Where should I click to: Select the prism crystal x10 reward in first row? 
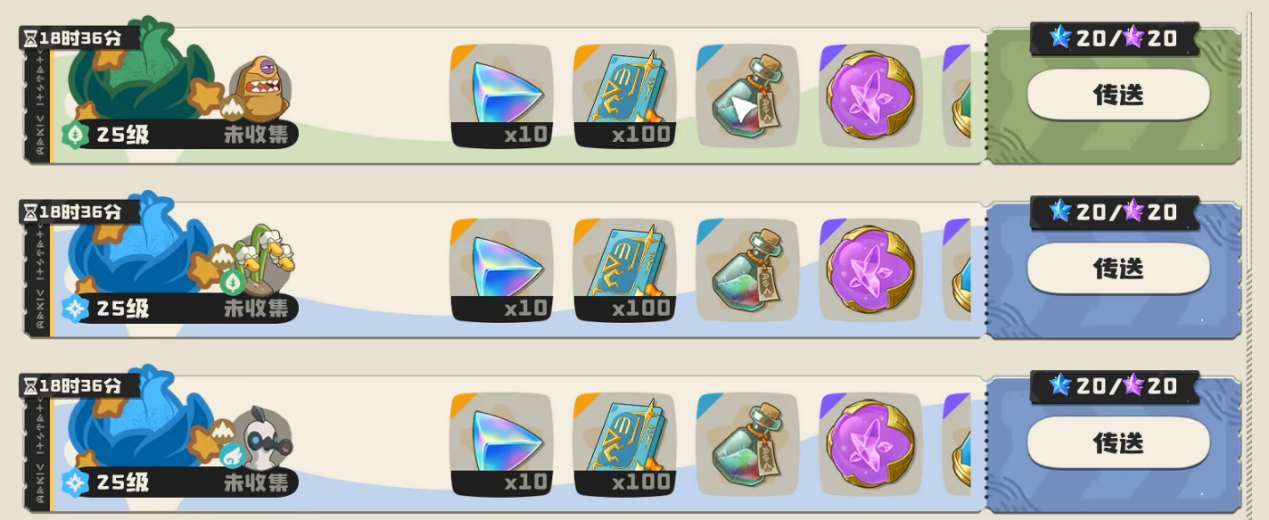click(x=501, y=96)
